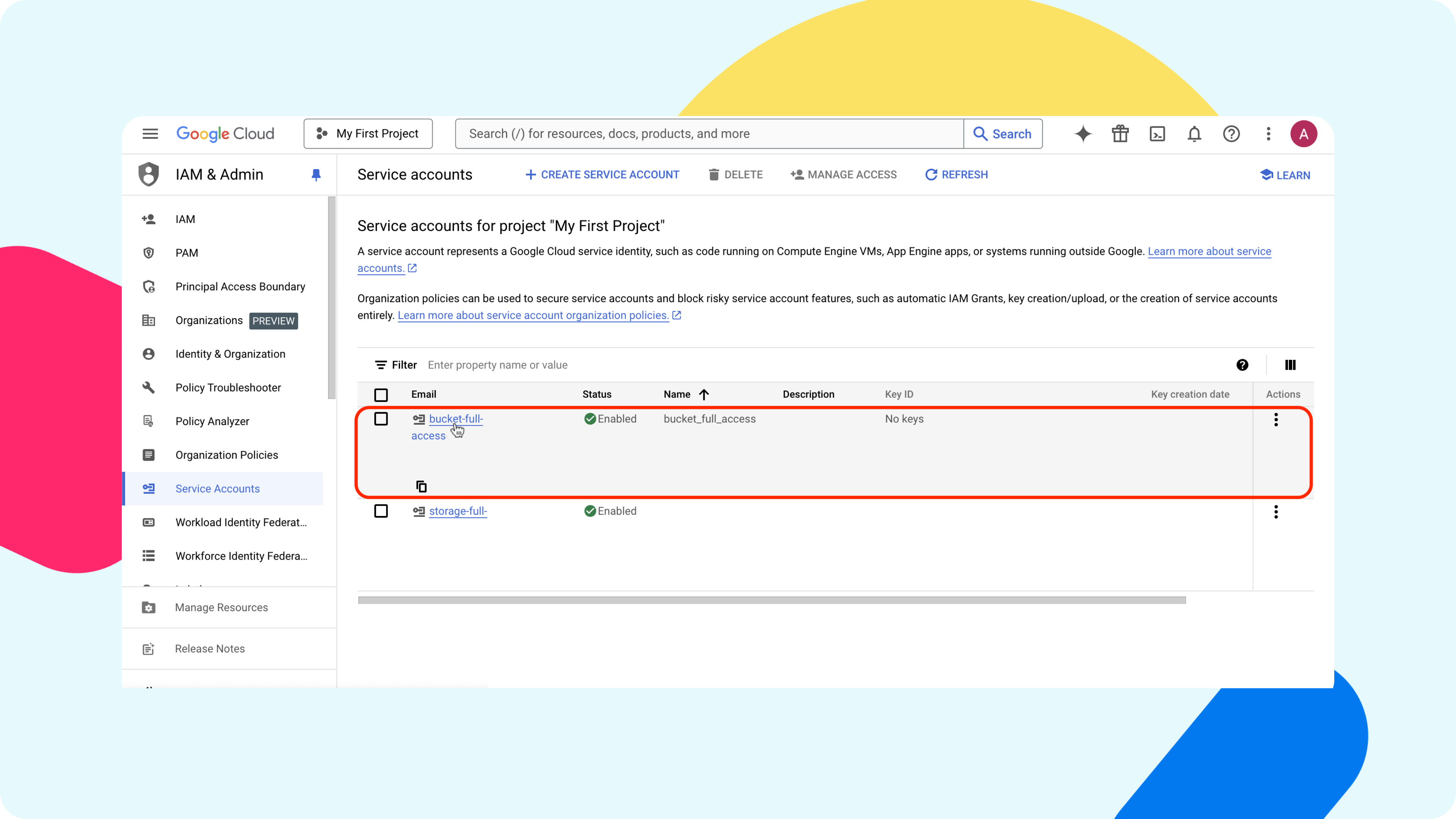Tick the storage-full row checkbox
This screenshot has height=819, width=1456.
(381, 511)
